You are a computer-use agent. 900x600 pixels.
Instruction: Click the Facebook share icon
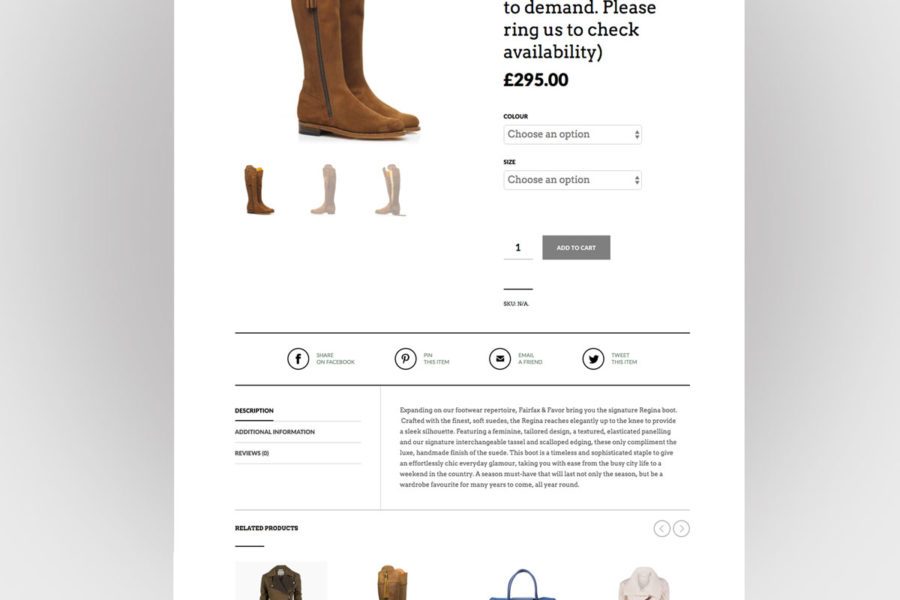point(298,359)
